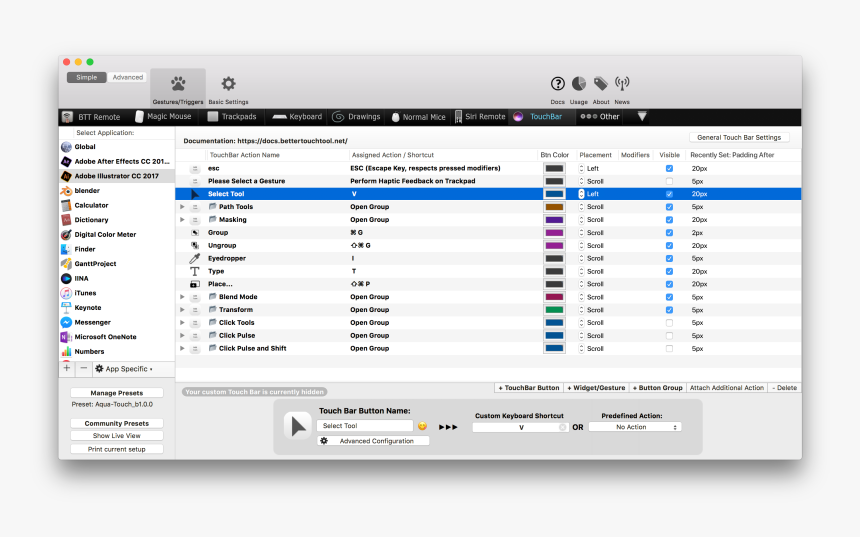Add a Button Group
This screenshot has width=860, height=537.
657,387
